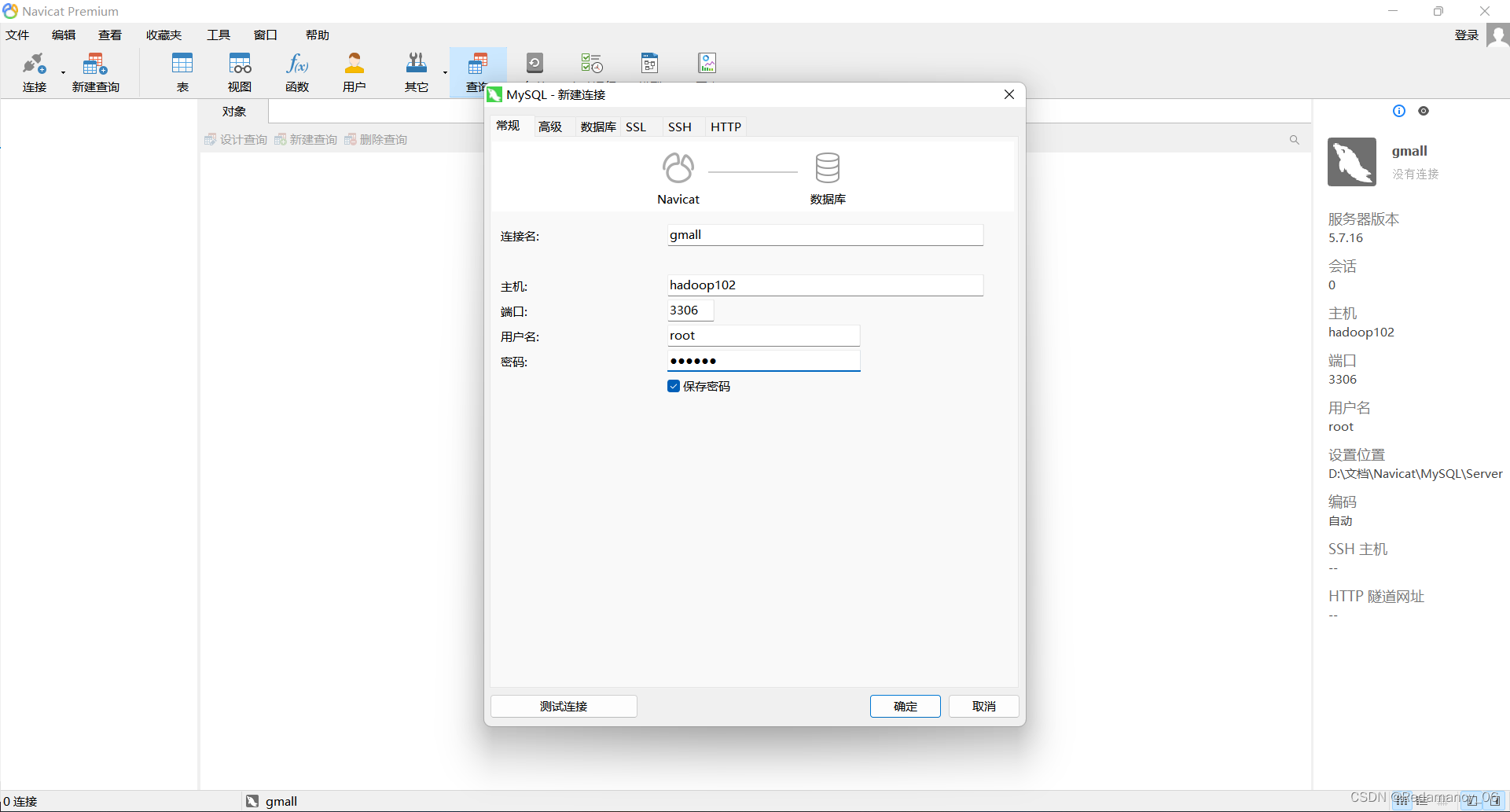Viewport: 1510px width, 812px height.
Task: Click the 取消 button
Action: point(984,707)
